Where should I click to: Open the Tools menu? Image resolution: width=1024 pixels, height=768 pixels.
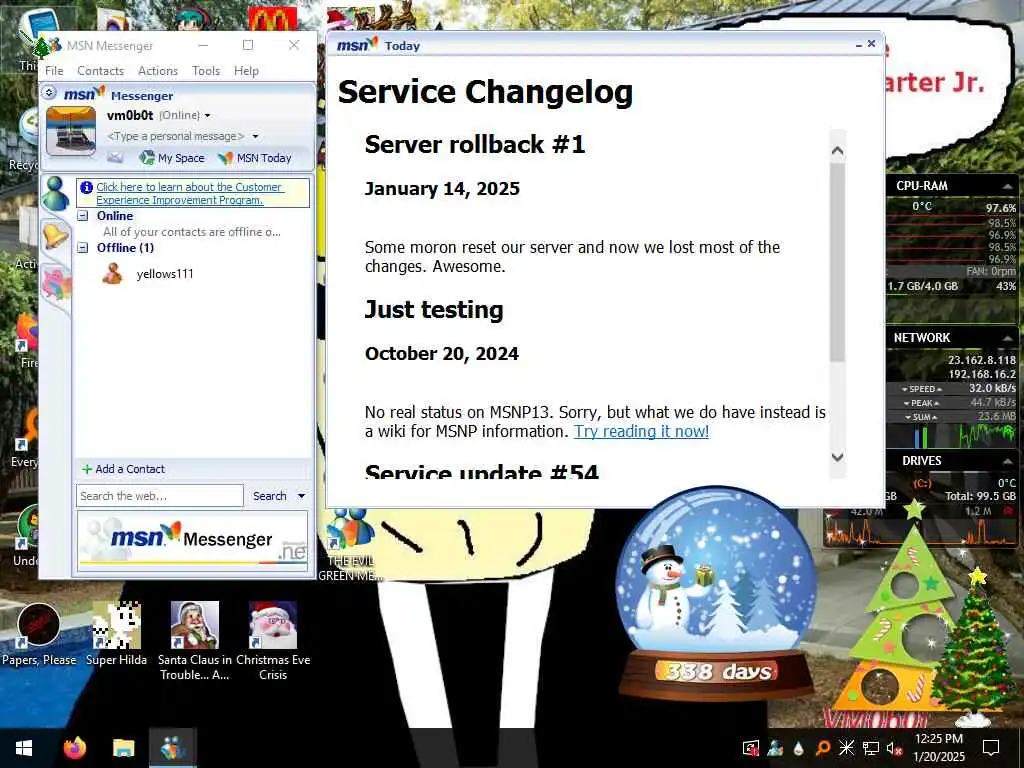coord(206,71)
